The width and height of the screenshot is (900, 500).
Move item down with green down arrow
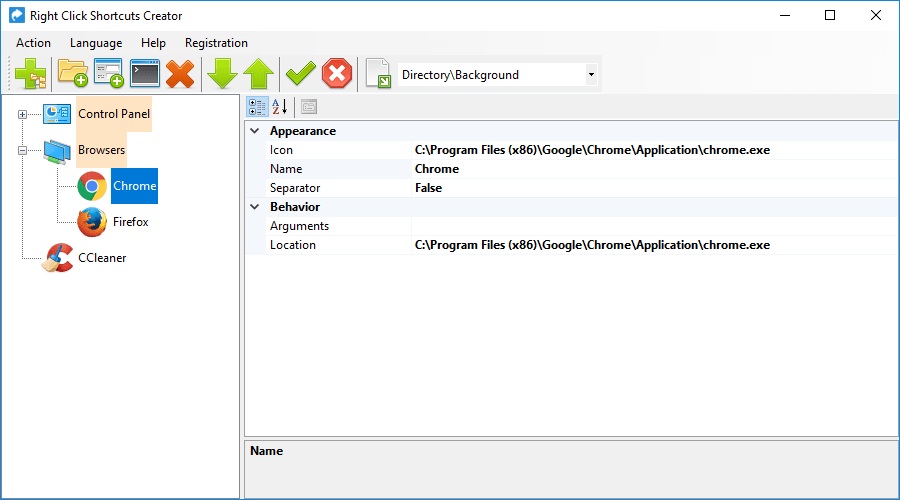[221, 74]
